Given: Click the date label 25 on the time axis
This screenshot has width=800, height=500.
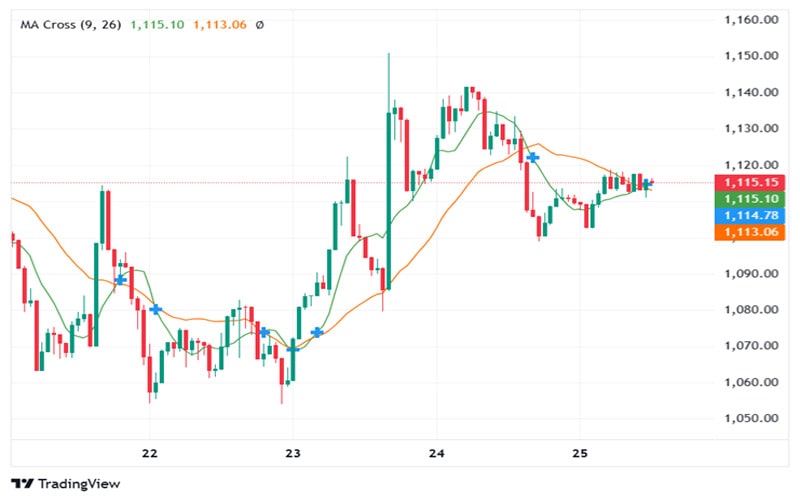Looking at the screenshot, I should click(x=579, y=453).
